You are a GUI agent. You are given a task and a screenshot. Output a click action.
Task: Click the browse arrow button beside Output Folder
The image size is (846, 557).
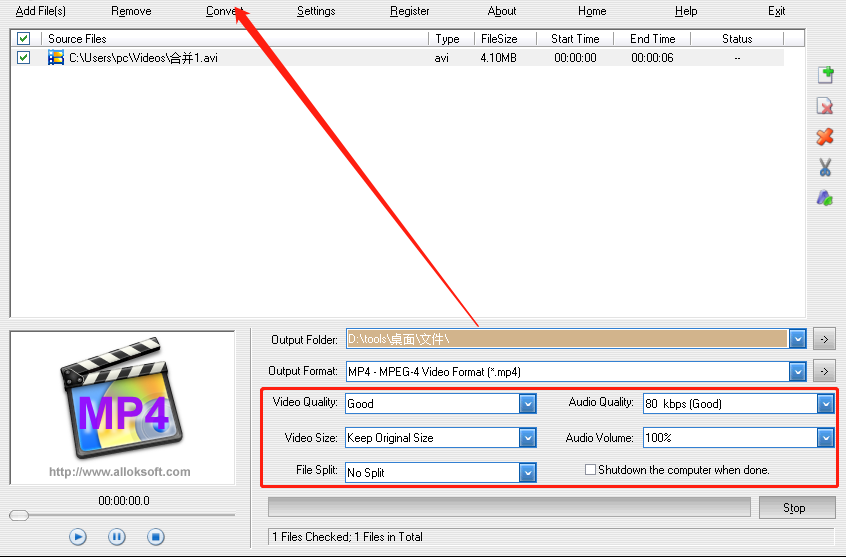click(x=824, y=339)
